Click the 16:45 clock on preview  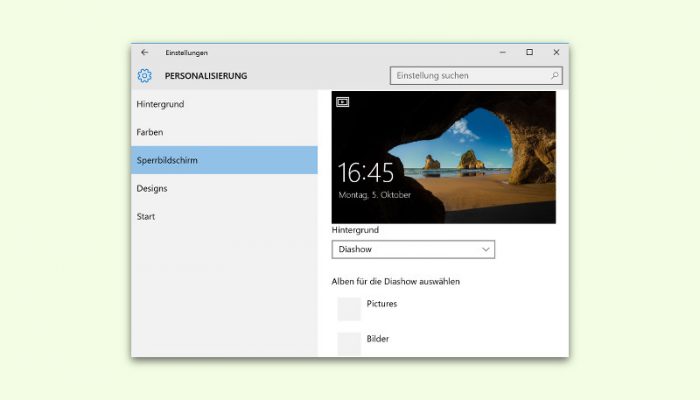tap(366, 172)
